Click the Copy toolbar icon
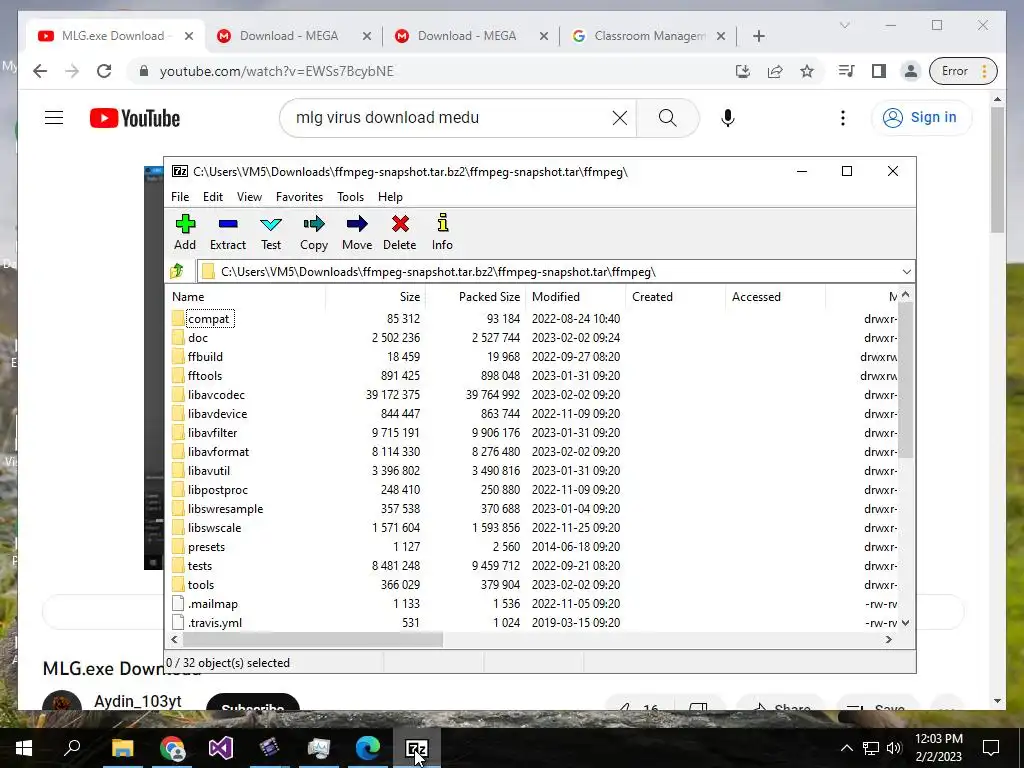1024x768 pixels. 313,232
